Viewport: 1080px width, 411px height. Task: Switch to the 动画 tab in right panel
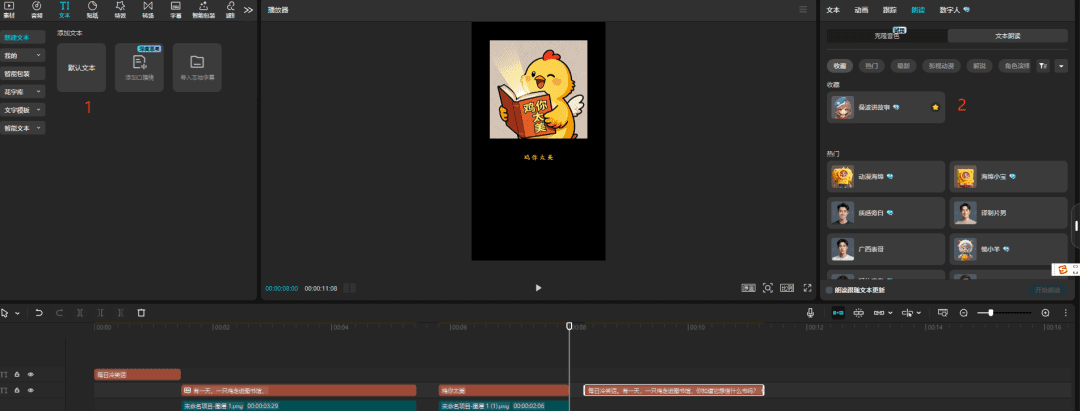point(861,9)
